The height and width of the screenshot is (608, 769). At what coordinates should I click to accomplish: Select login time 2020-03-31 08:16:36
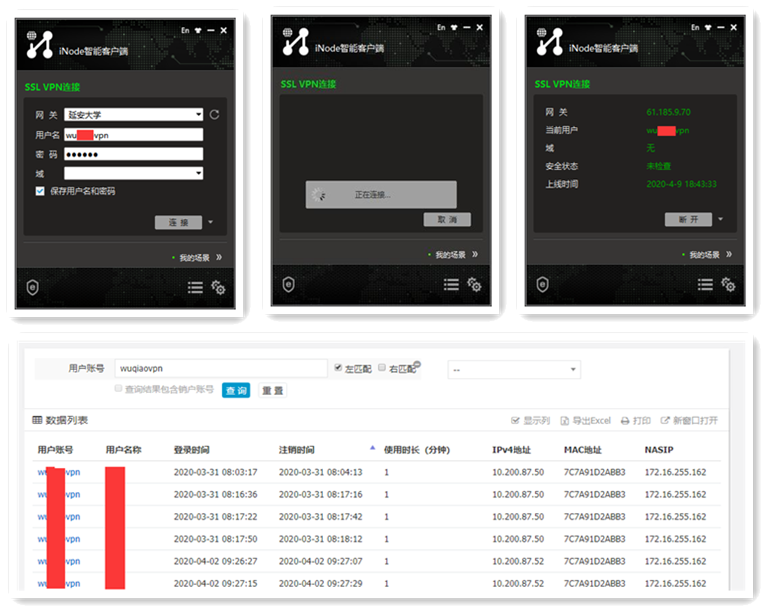[x=215, y=494]
